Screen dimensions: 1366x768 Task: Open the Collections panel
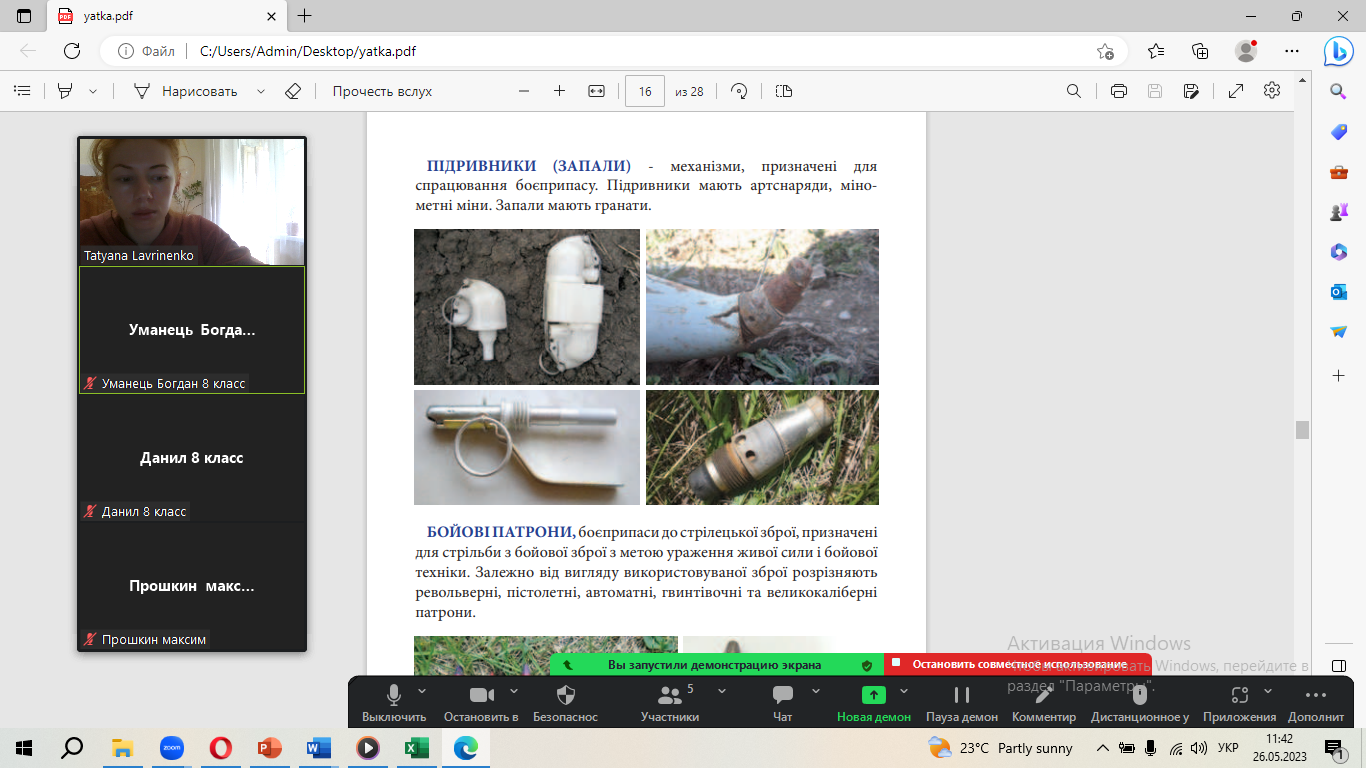coord(1201,51)
